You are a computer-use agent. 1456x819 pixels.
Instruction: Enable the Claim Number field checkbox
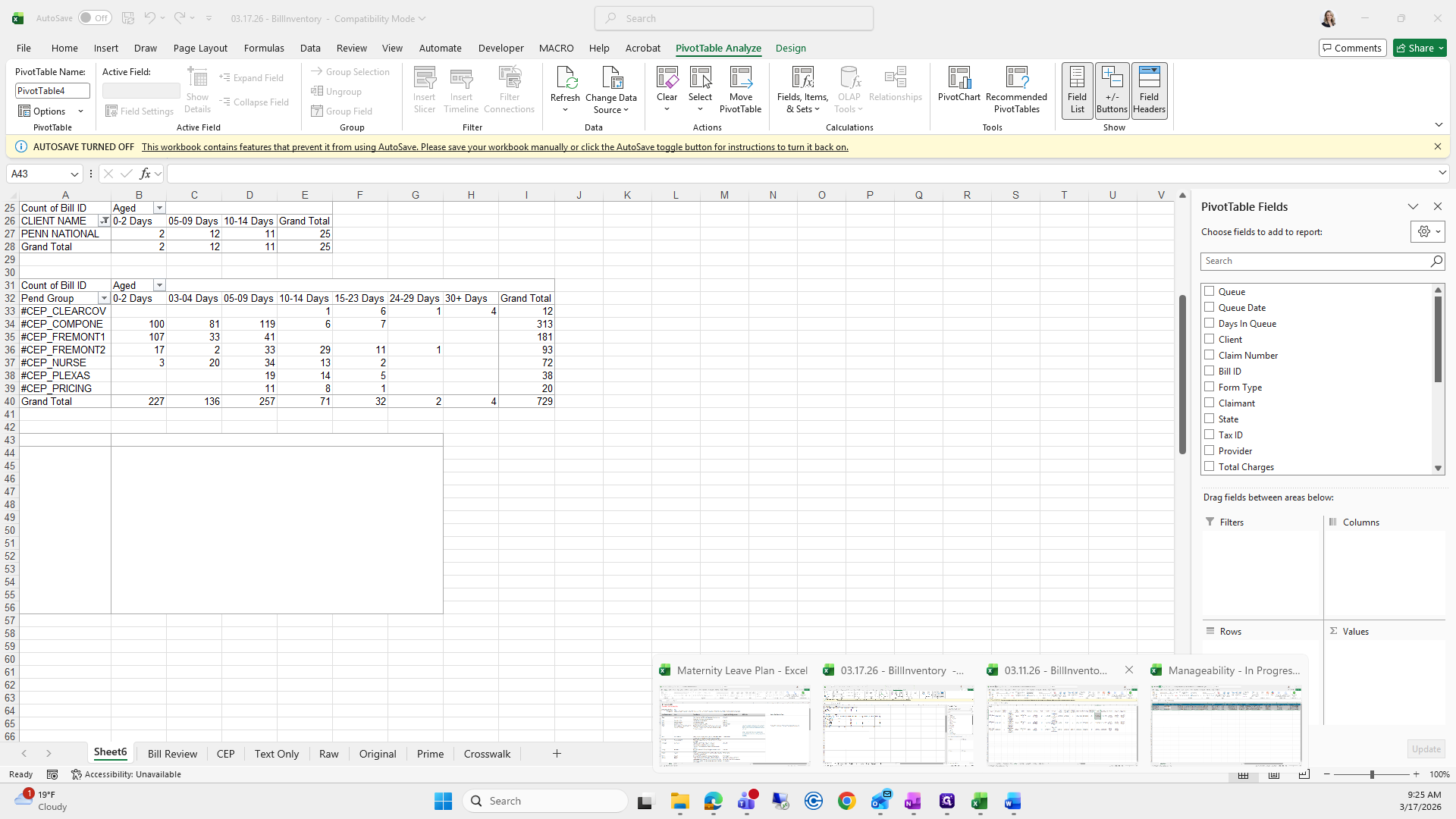click(1210, 355)
